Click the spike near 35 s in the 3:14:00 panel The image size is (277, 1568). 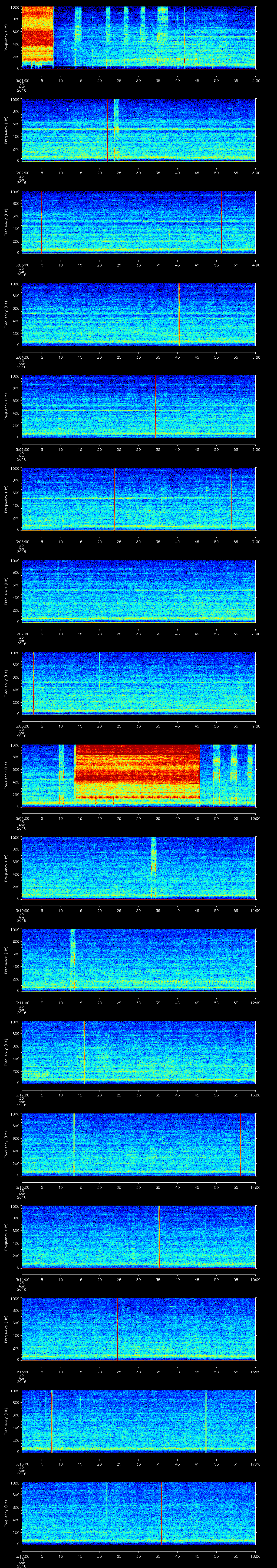159,1237
